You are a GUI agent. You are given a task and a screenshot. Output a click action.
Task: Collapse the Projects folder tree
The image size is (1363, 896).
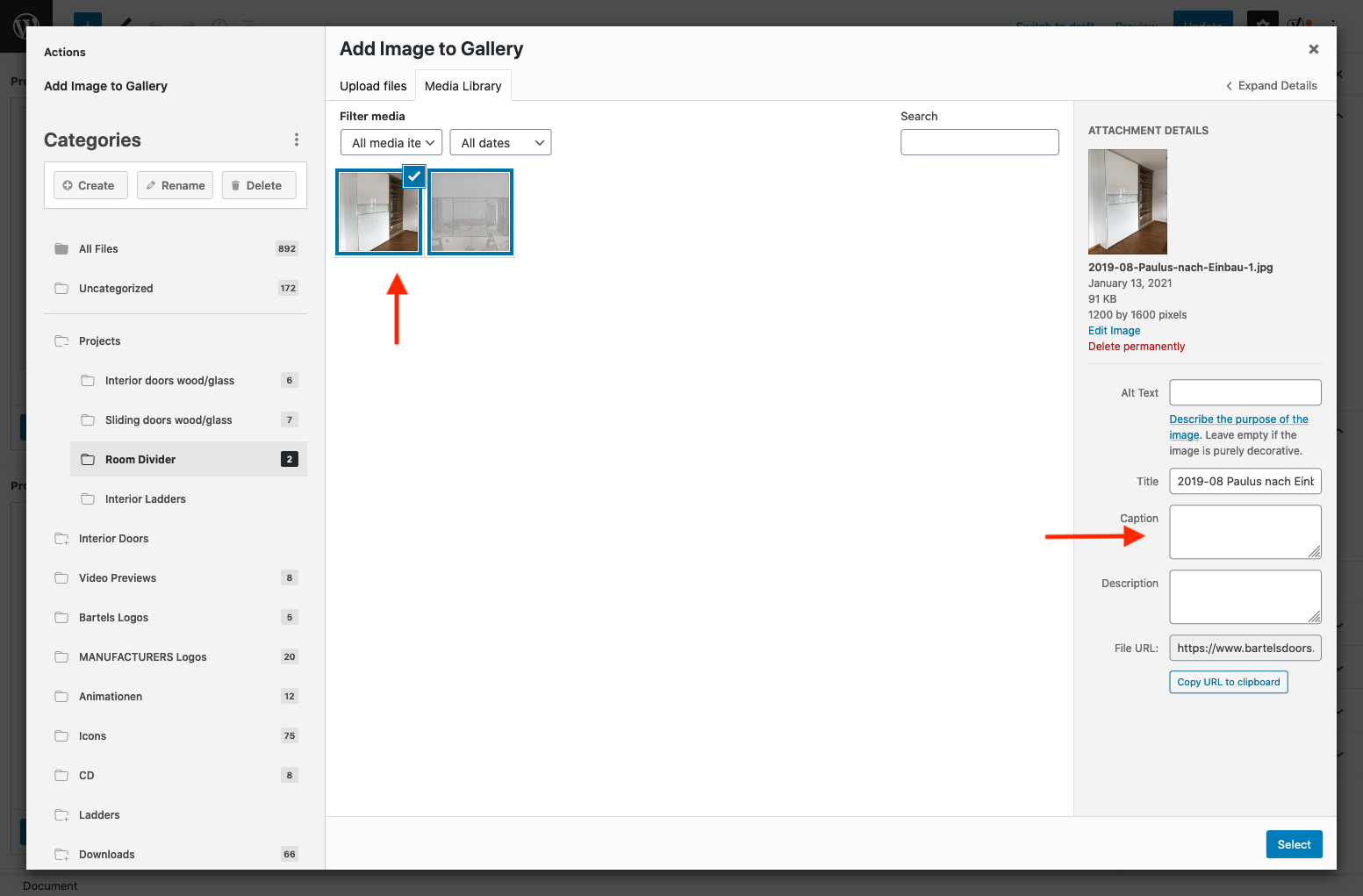pyautogui.click(x=61, y=341)
